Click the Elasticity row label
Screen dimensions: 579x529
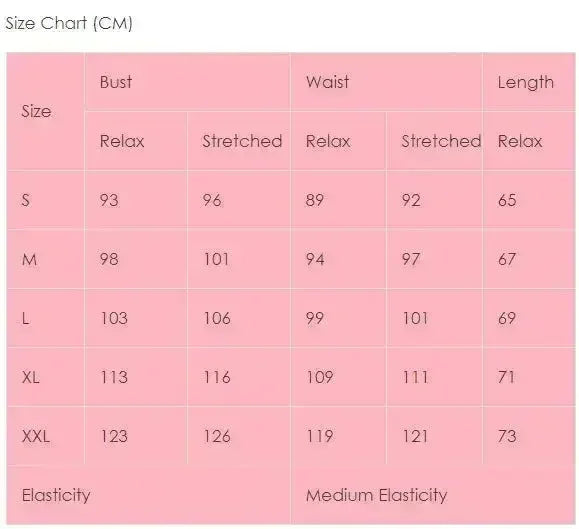point(56,495)
